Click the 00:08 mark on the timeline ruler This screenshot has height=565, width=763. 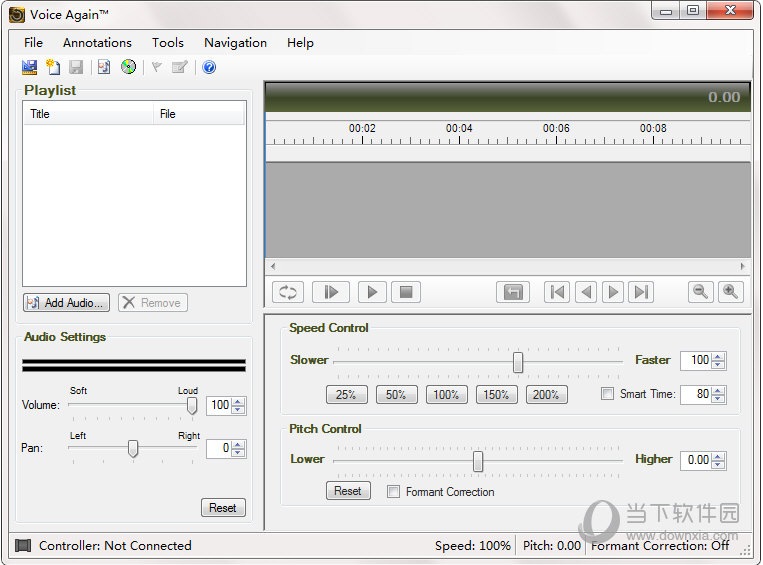(x=653, y=128)
